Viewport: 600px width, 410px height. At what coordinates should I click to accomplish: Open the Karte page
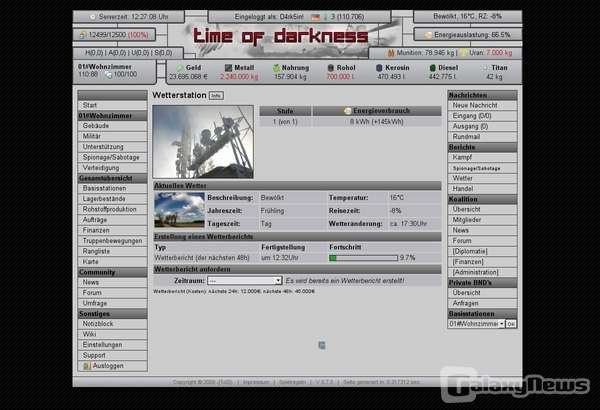(x=112, y=262)
